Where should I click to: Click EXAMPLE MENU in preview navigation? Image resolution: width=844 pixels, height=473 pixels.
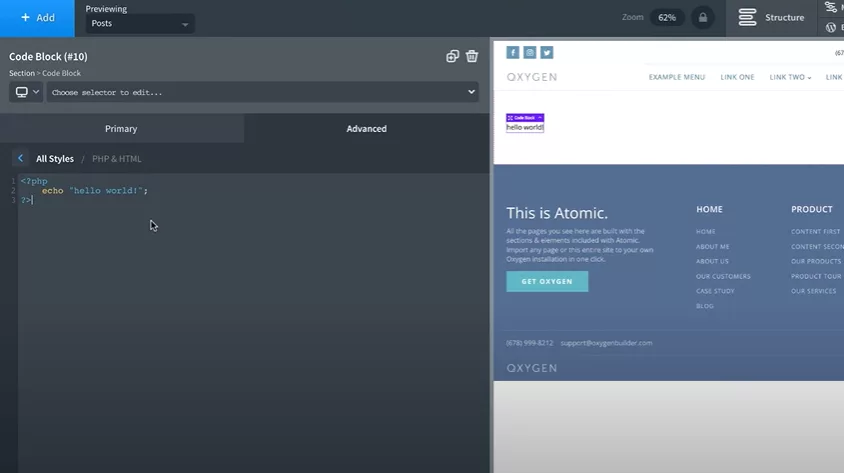[677, 77]
